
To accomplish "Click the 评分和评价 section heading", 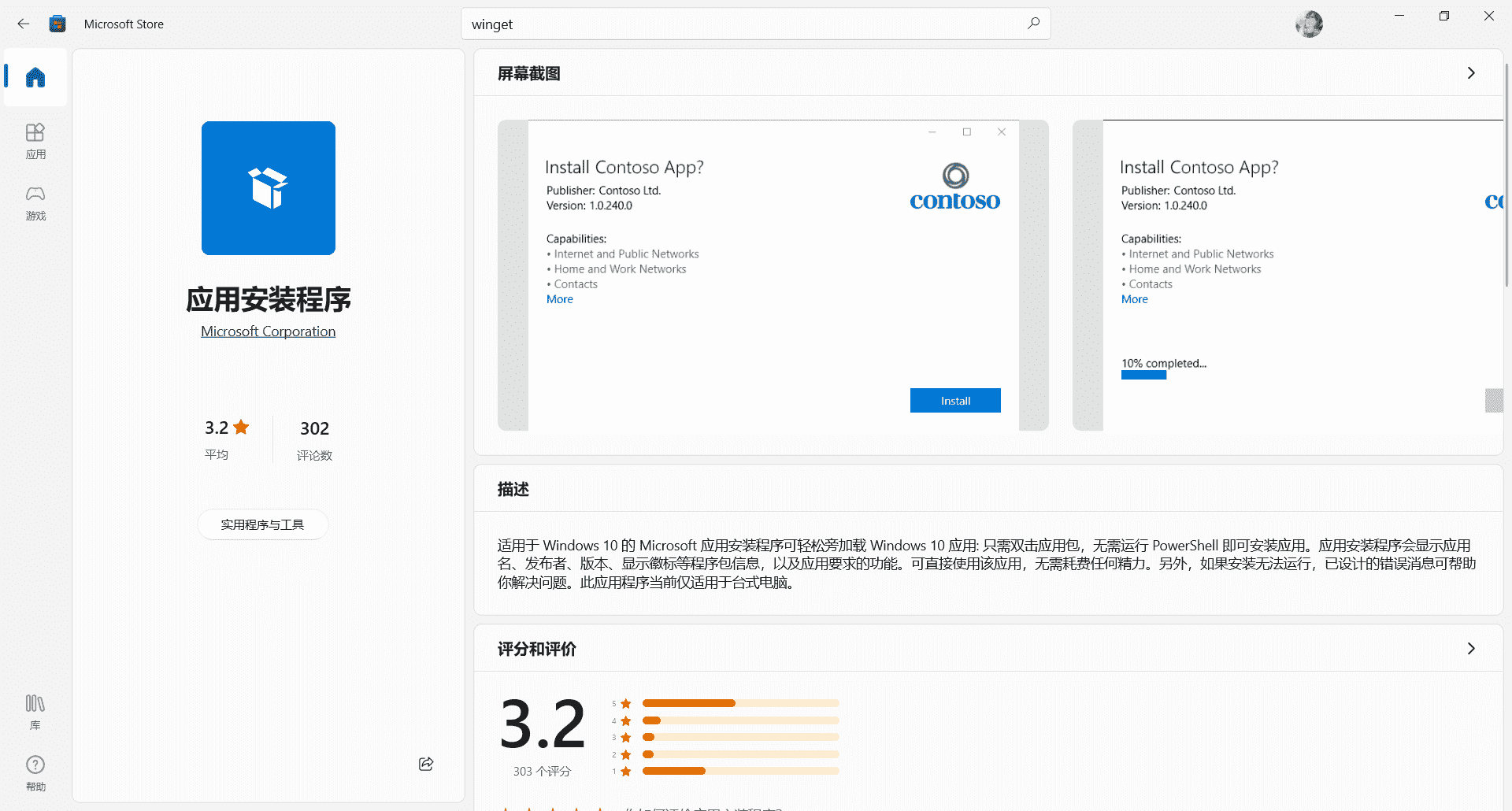I will 537,649.
